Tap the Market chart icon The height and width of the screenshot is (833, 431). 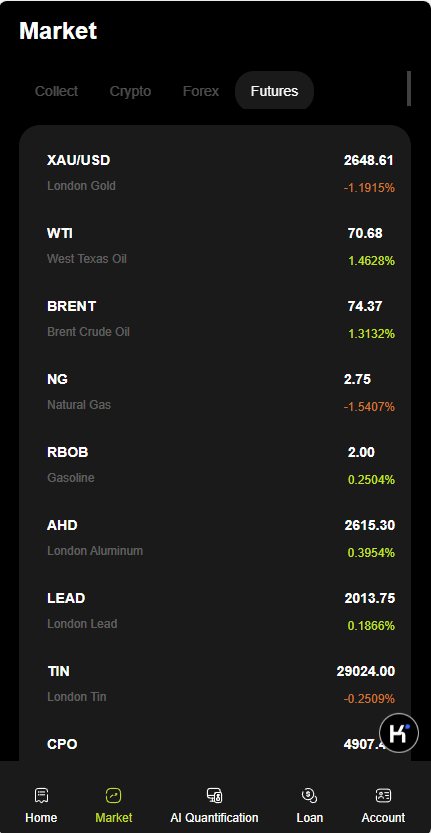coord(114,795)
